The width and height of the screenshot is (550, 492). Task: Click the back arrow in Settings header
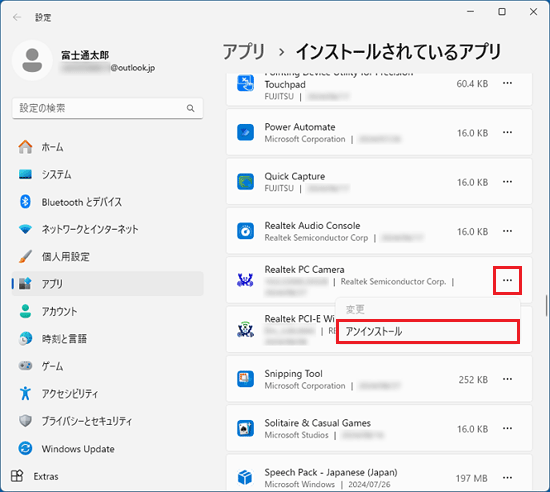16,17
